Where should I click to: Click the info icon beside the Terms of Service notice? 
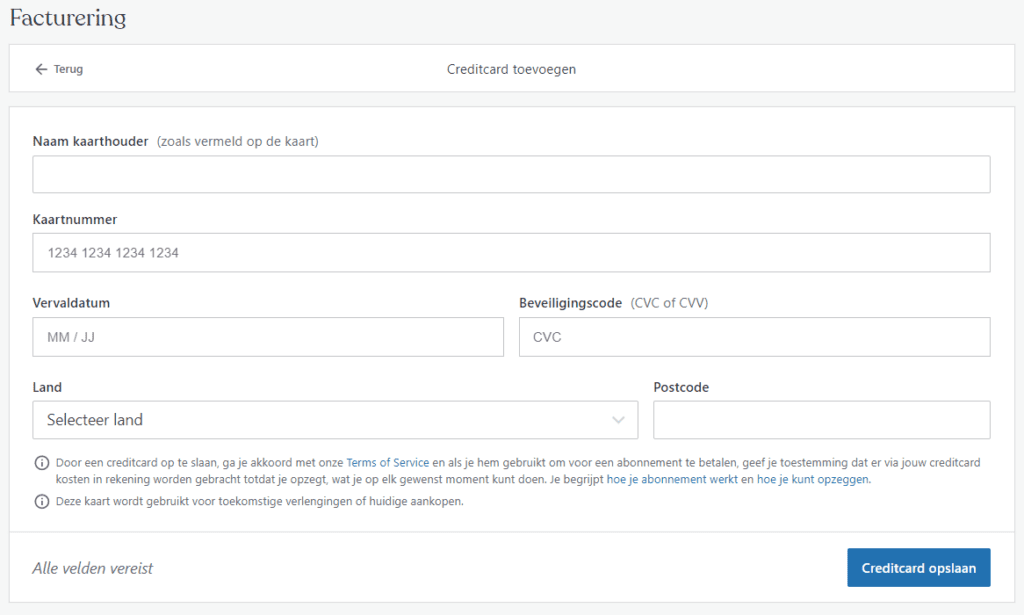click(x=42, y=463)
